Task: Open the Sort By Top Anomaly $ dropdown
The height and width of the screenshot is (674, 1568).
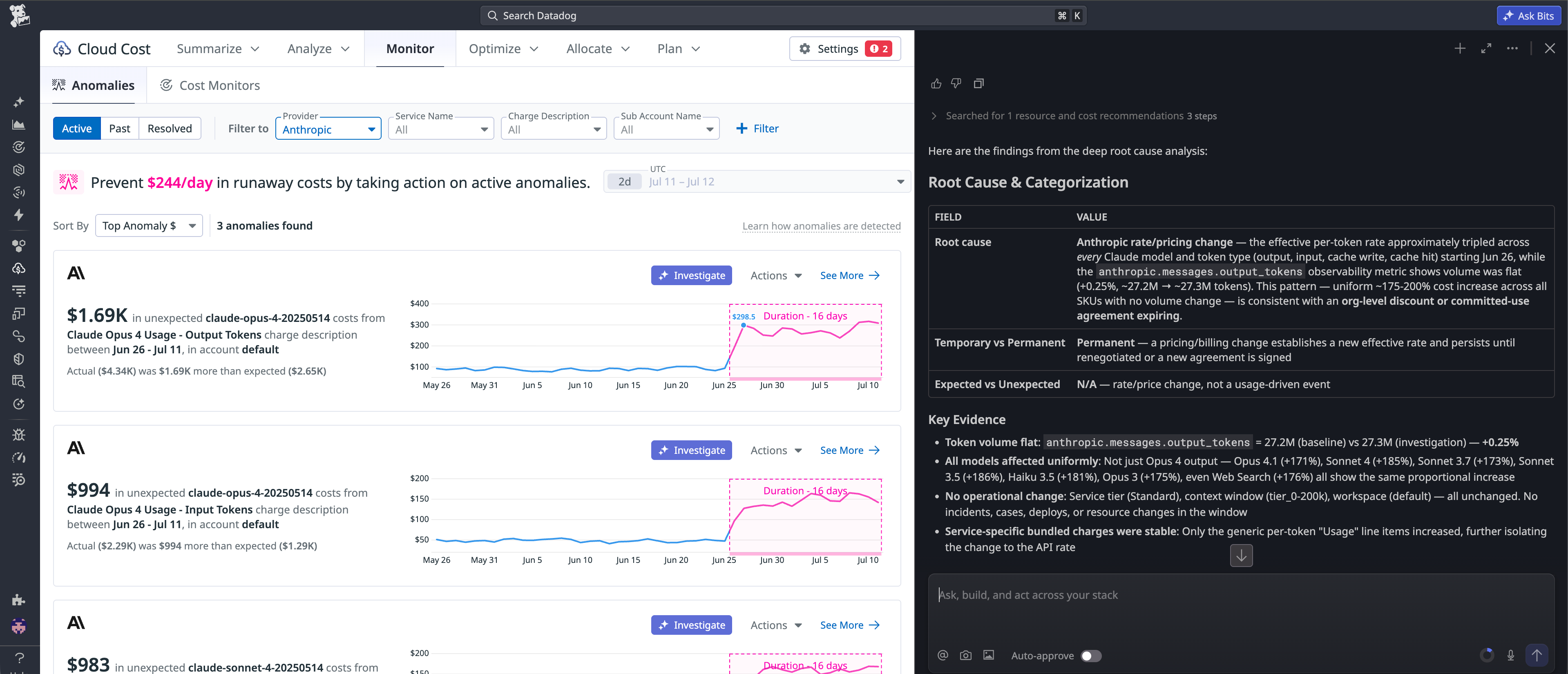Action: 149,226
